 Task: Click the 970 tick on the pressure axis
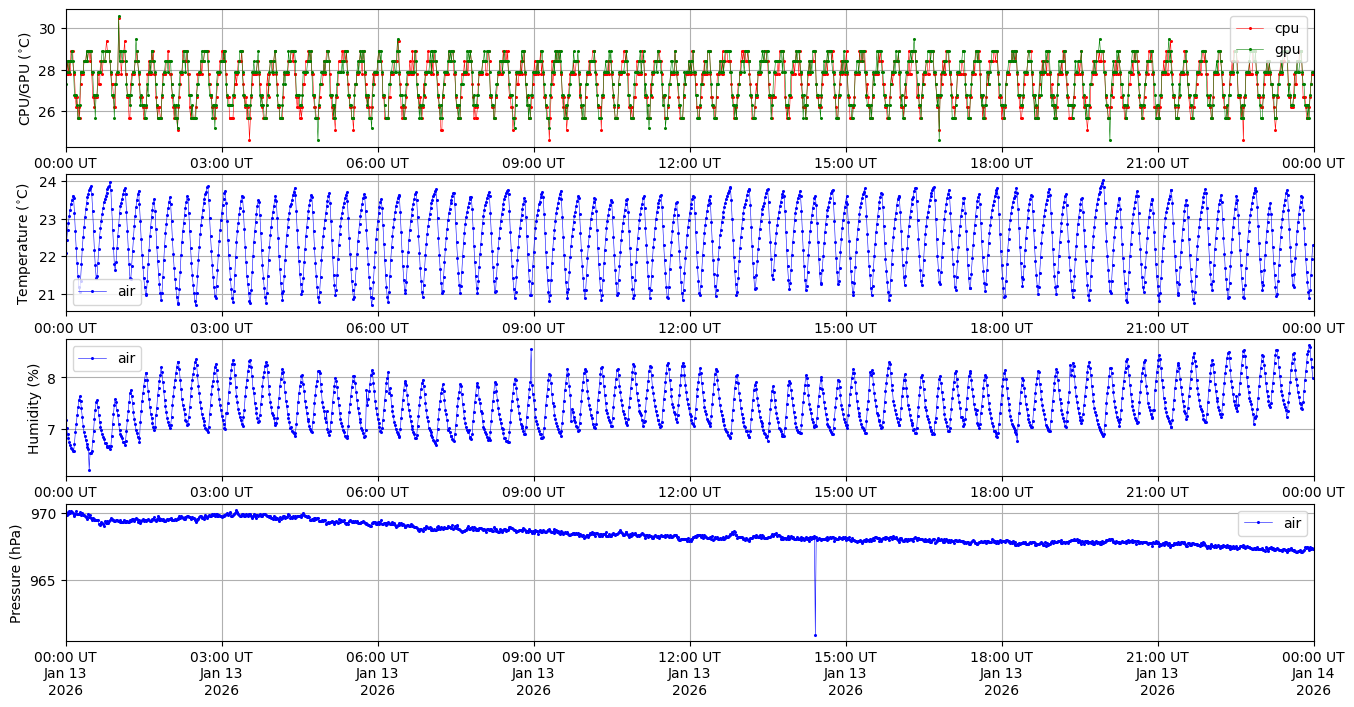(45, 514)
